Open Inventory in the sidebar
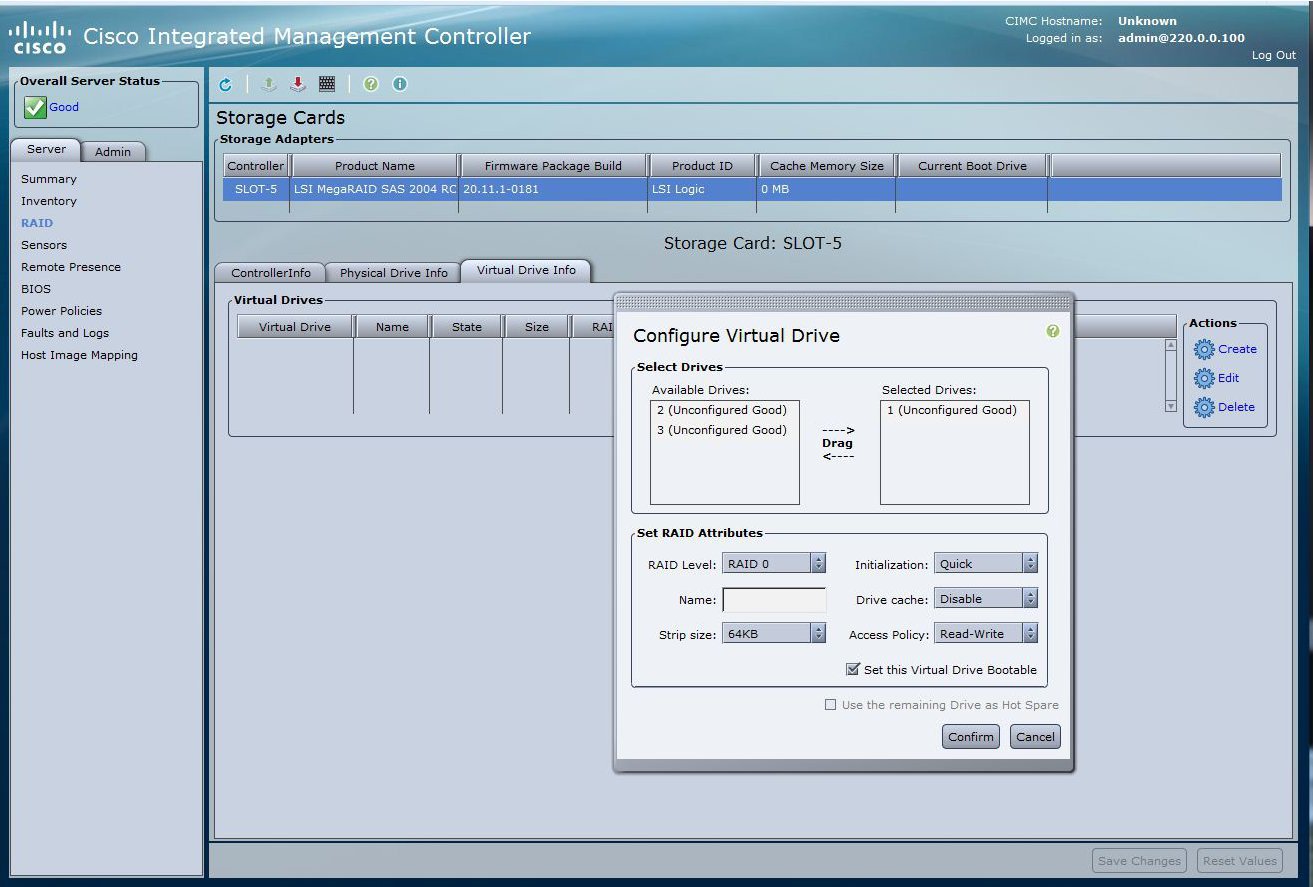Viewport: 1313px width, 887px height. 49,201
